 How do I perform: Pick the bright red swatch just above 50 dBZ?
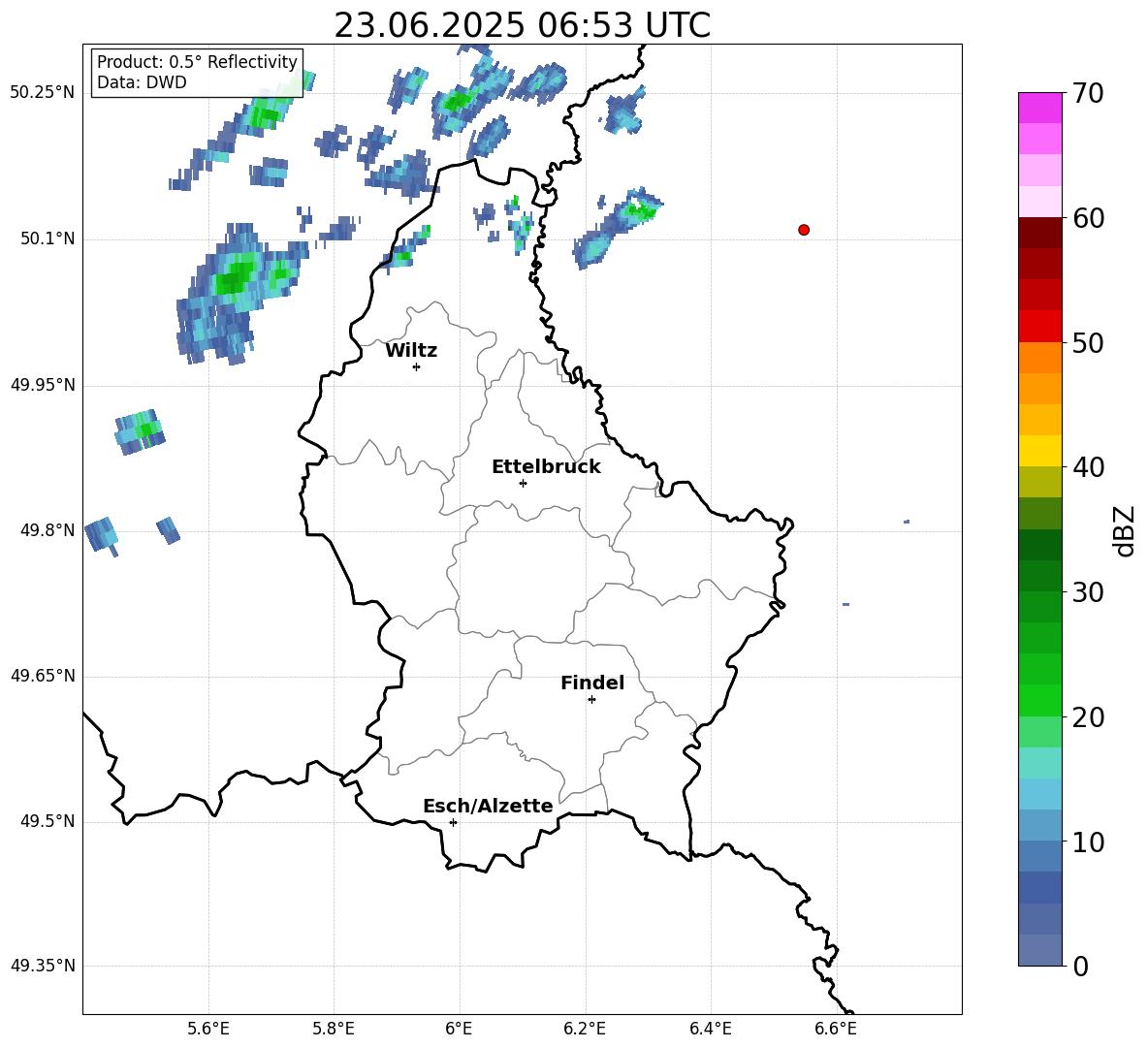tap(1040, 327)
